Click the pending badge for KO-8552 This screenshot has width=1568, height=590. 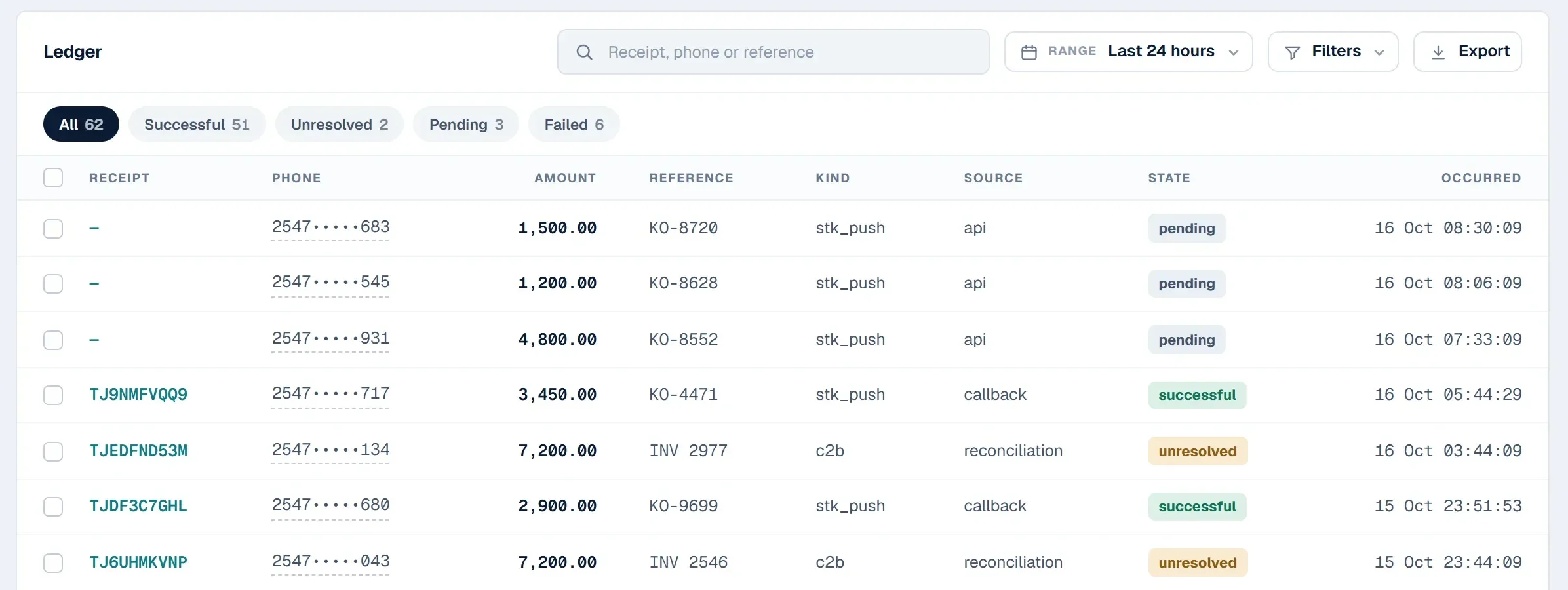1186,340
